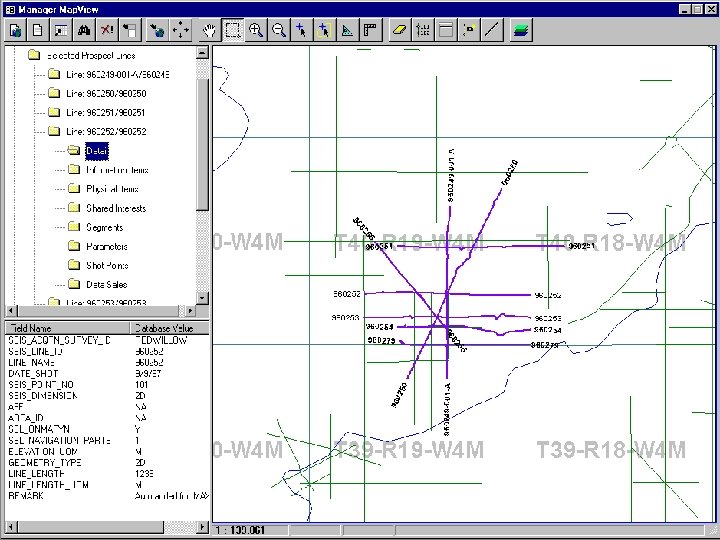Click the tree panel scroll left arrow
The image size is (720, 540).
point(12,310)
